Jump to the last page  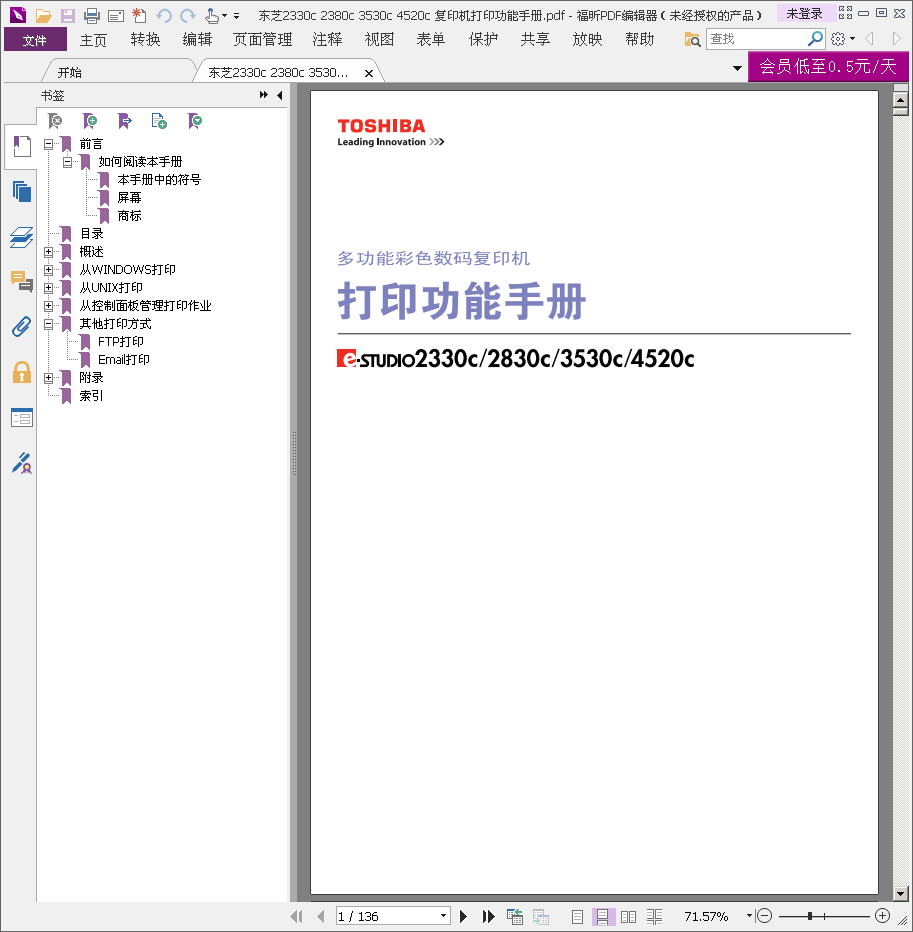click(488, 917)
